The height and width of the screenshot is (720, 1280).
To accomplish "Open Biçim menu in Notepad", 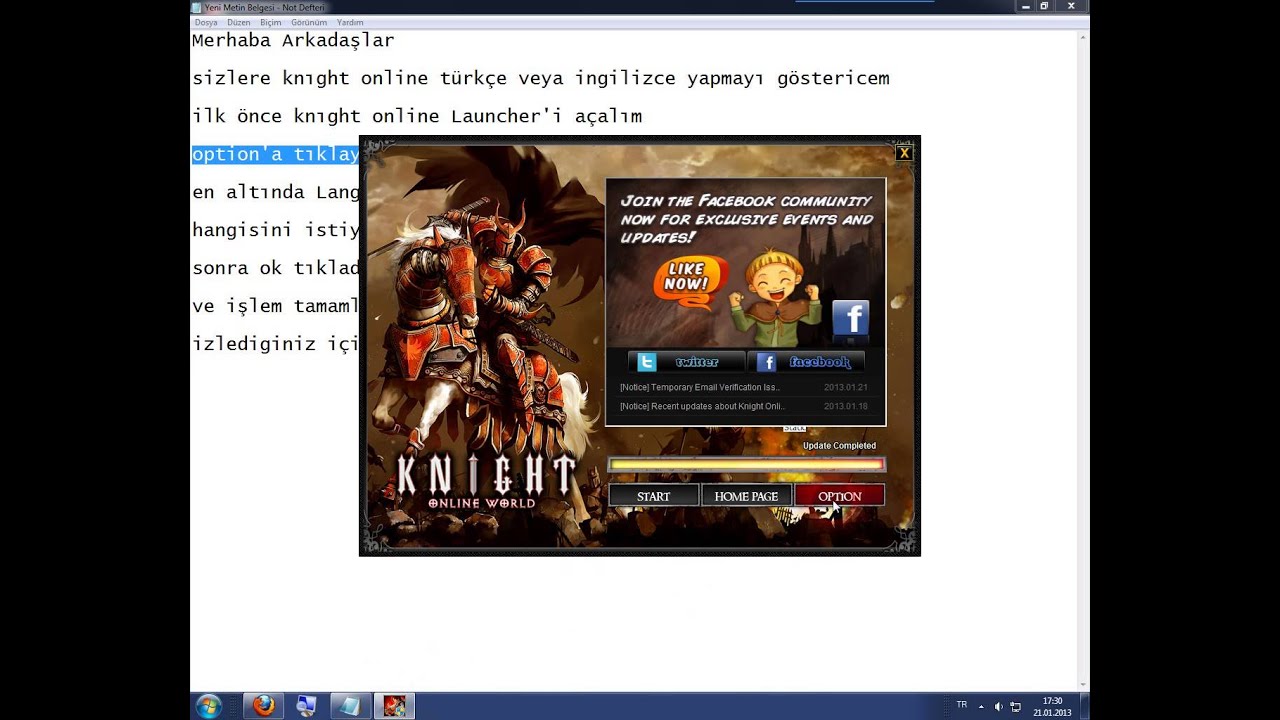I will point(271,22).
